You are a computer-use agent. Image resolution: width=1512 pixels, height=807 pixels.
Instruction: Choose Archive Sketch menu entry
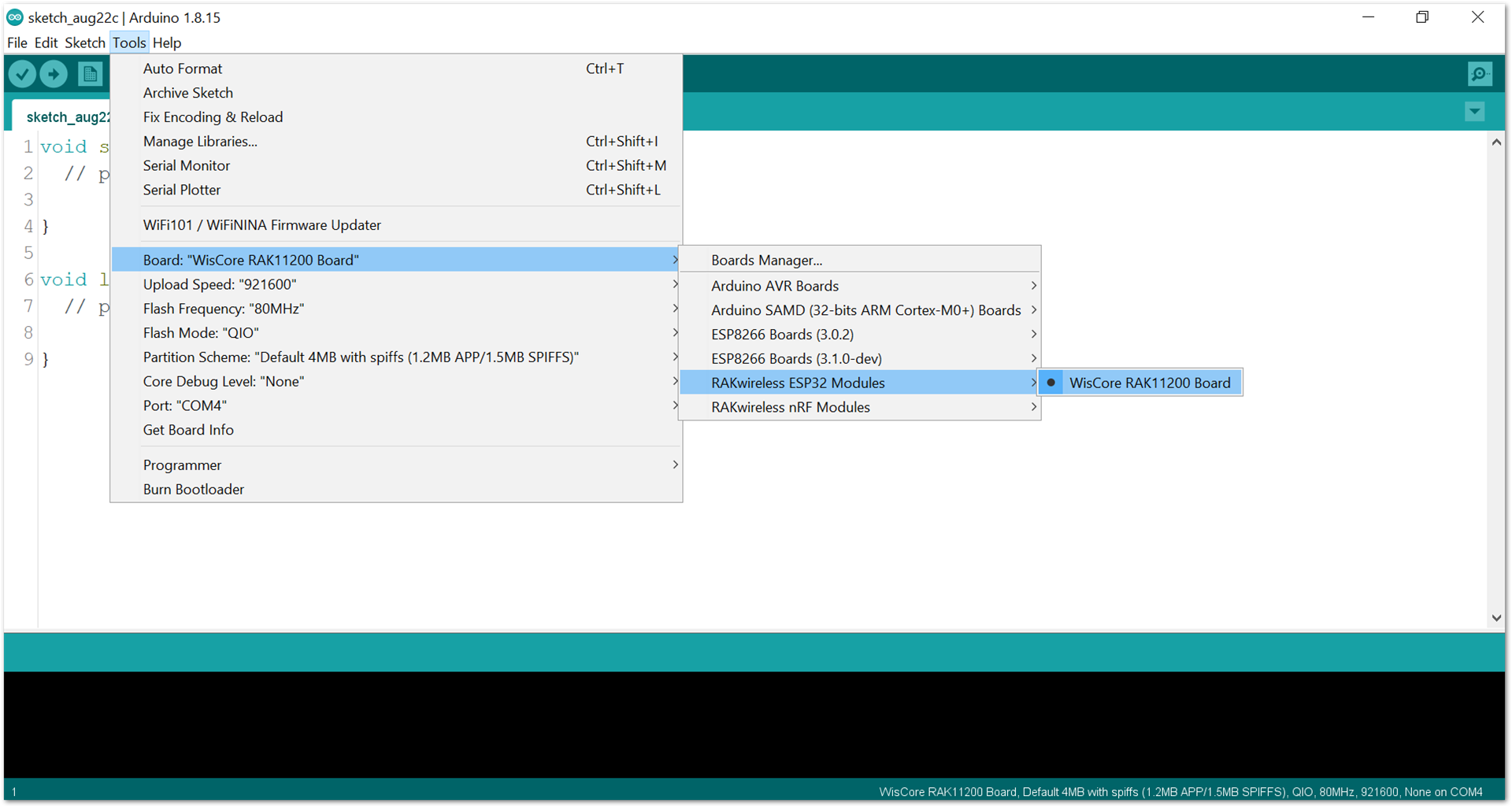pyautogui.click(x=396, y=93)
